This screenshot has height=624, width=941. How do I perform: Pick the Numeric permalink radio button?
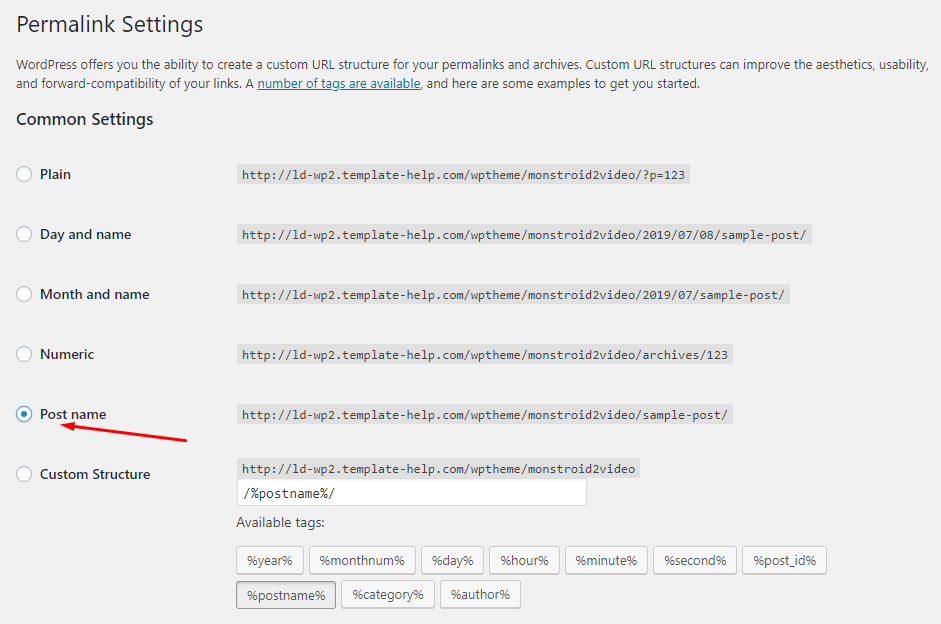pos(24,354)
